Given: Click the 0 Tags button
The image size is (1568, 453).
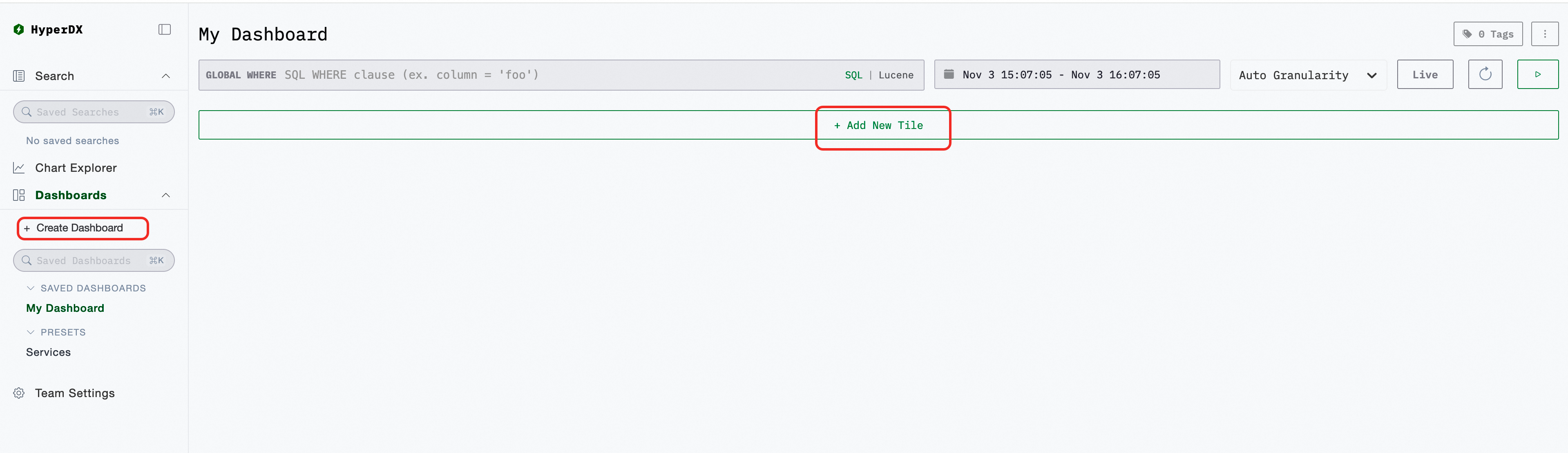Looking at the screenshot, I should pyautogui.click(x=1488, y=34).
